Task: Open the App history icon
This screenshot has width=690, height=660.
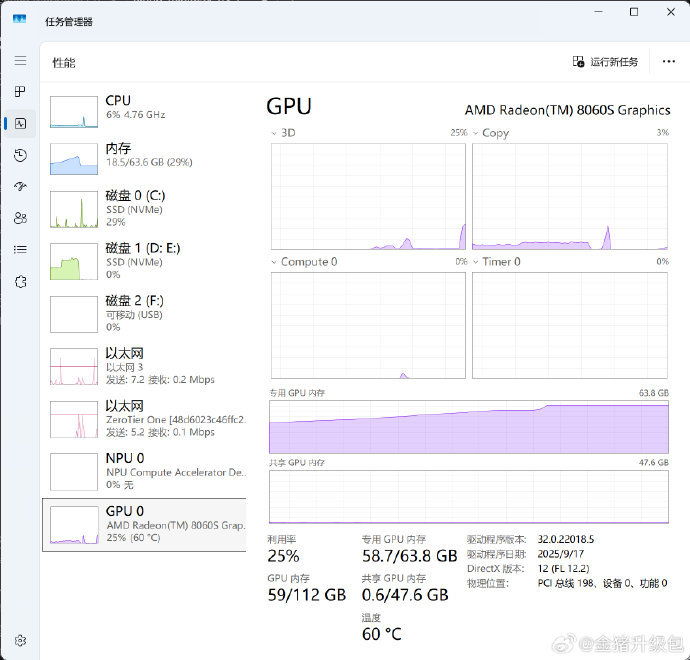Action: [20, 155]
